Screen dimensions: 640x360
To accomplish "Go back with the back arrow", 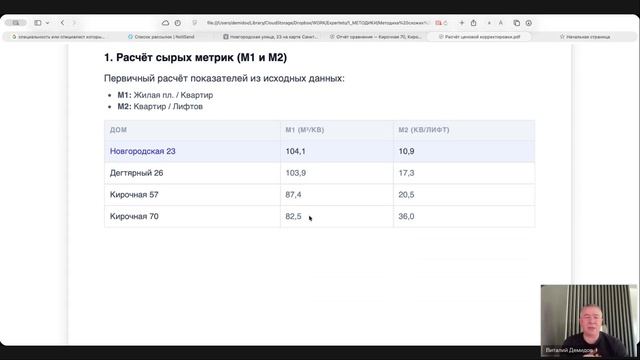I will [62, 23].
